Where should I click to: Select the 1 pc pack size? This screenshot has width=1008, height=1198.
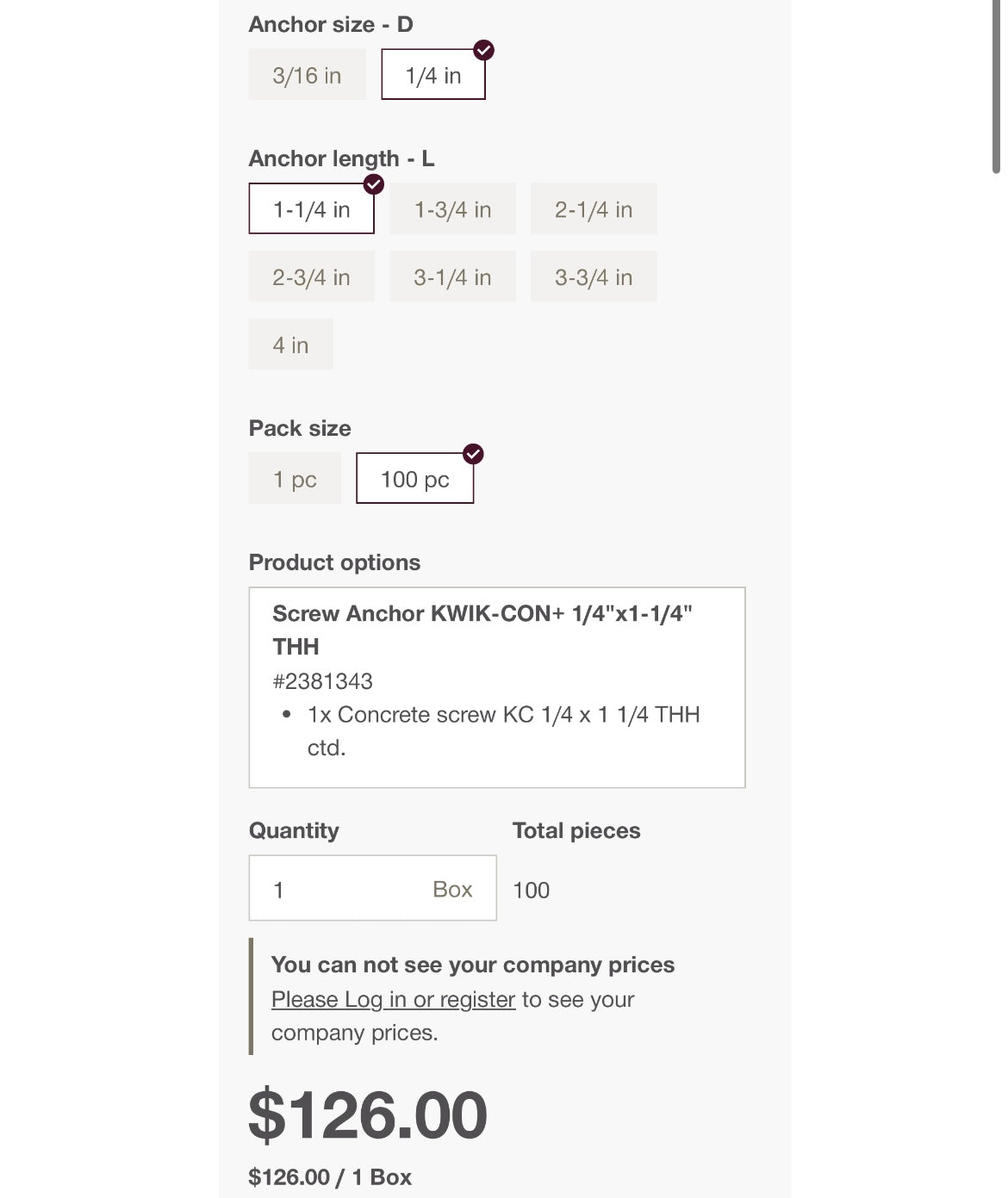[295, 479]
